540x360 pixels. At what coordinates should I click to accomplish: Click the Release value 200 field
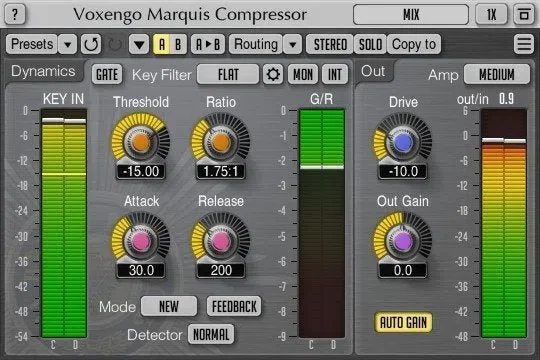(220, 270)
